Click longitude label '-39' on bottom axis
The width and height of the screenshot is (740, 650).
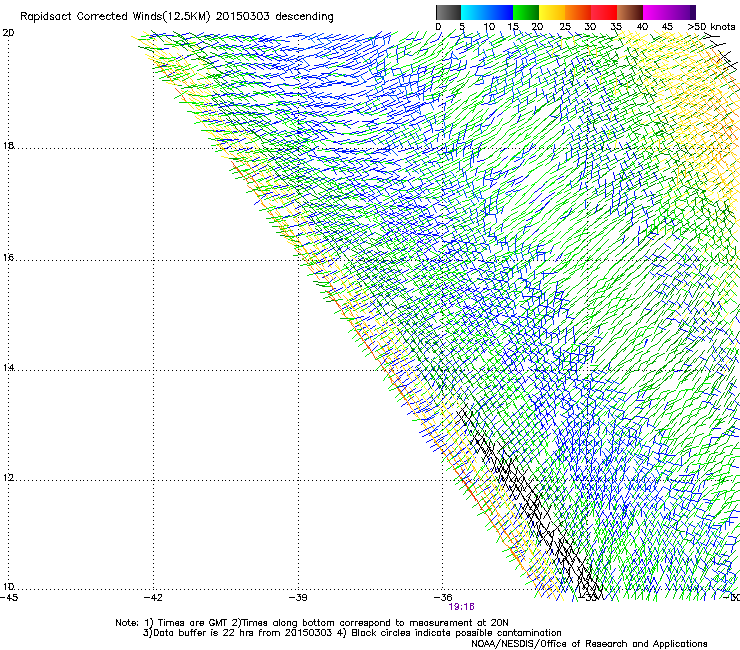(x=298, y=598)
